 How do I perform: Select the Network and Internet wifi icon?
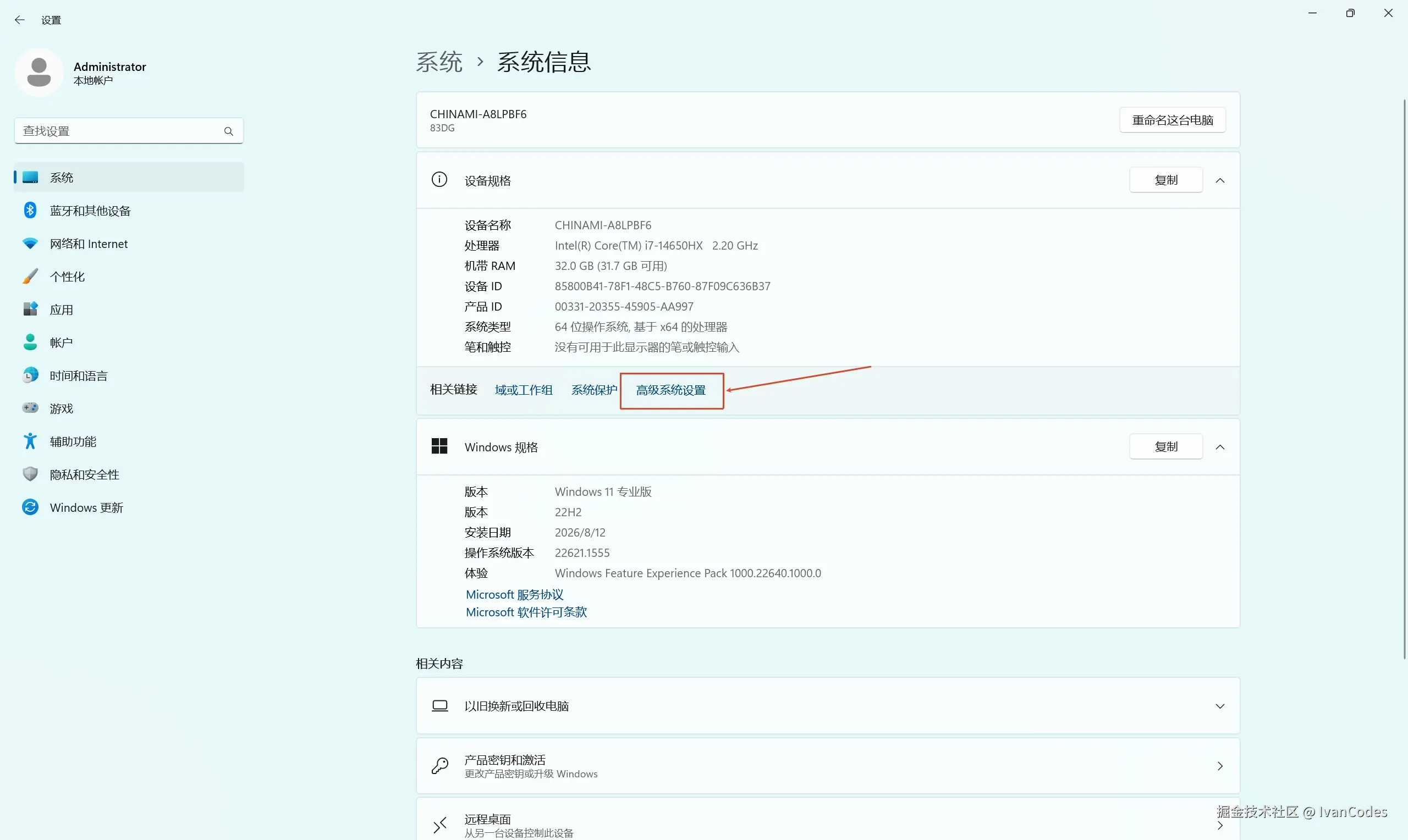[30, 244]
